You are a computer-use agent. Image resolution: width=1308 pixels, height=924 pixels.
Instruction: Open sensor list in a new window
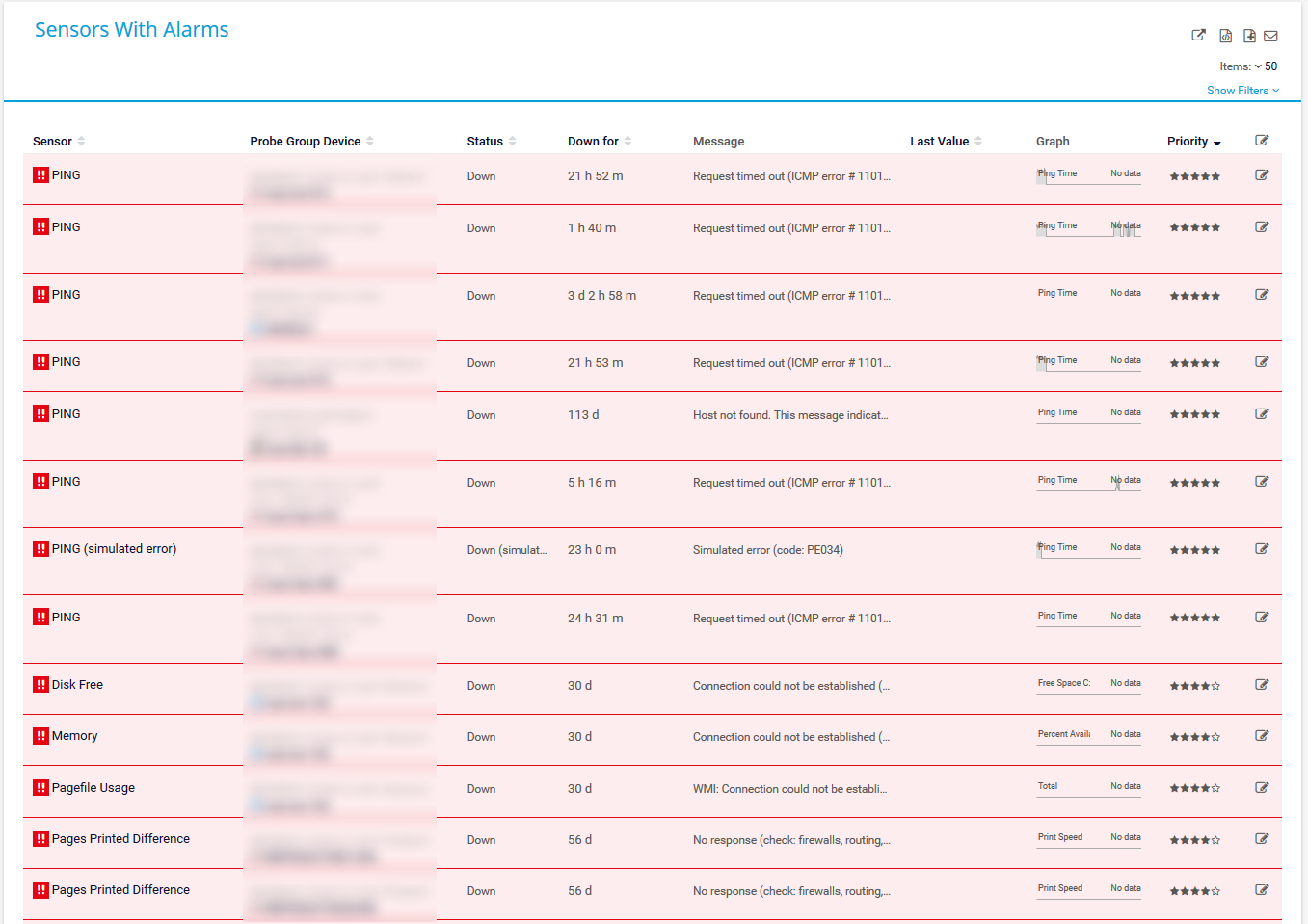[x=1198, y=35]
